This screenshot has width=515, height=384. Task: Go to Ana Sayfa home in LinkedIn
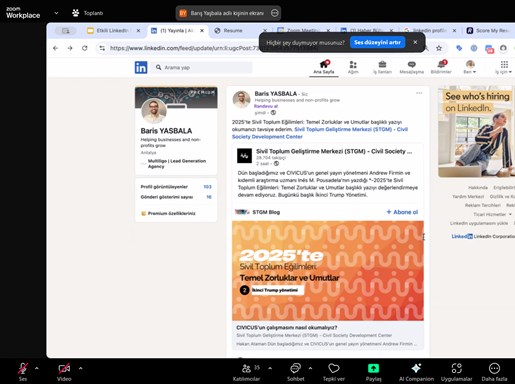[324, 67]
